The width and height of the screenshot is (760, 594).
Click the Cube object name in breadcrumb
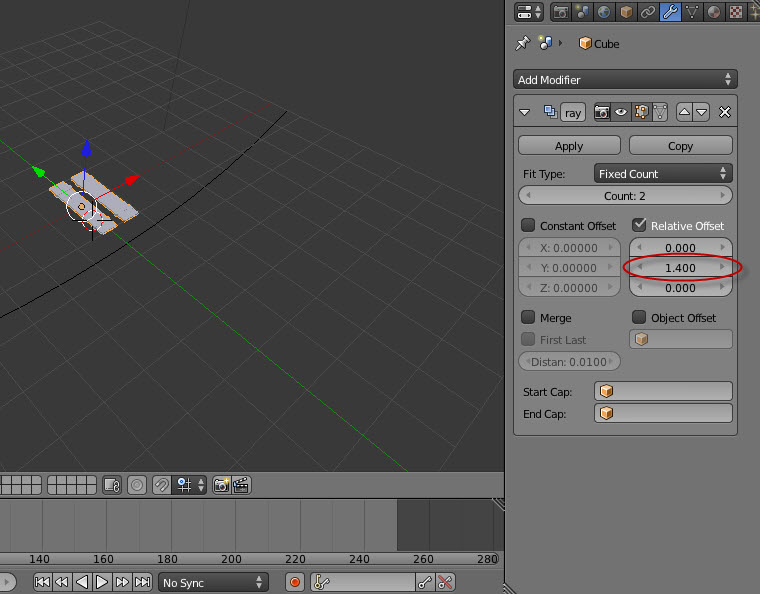[x=606, y=44]
